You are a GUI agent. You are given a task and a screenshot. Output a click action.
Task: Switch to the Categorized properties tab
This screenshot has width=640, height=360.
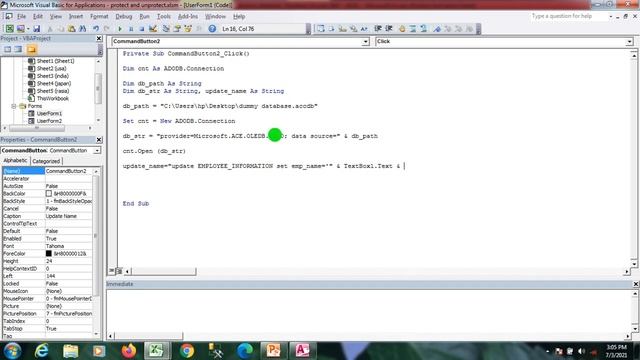click(x=46, y=161)
